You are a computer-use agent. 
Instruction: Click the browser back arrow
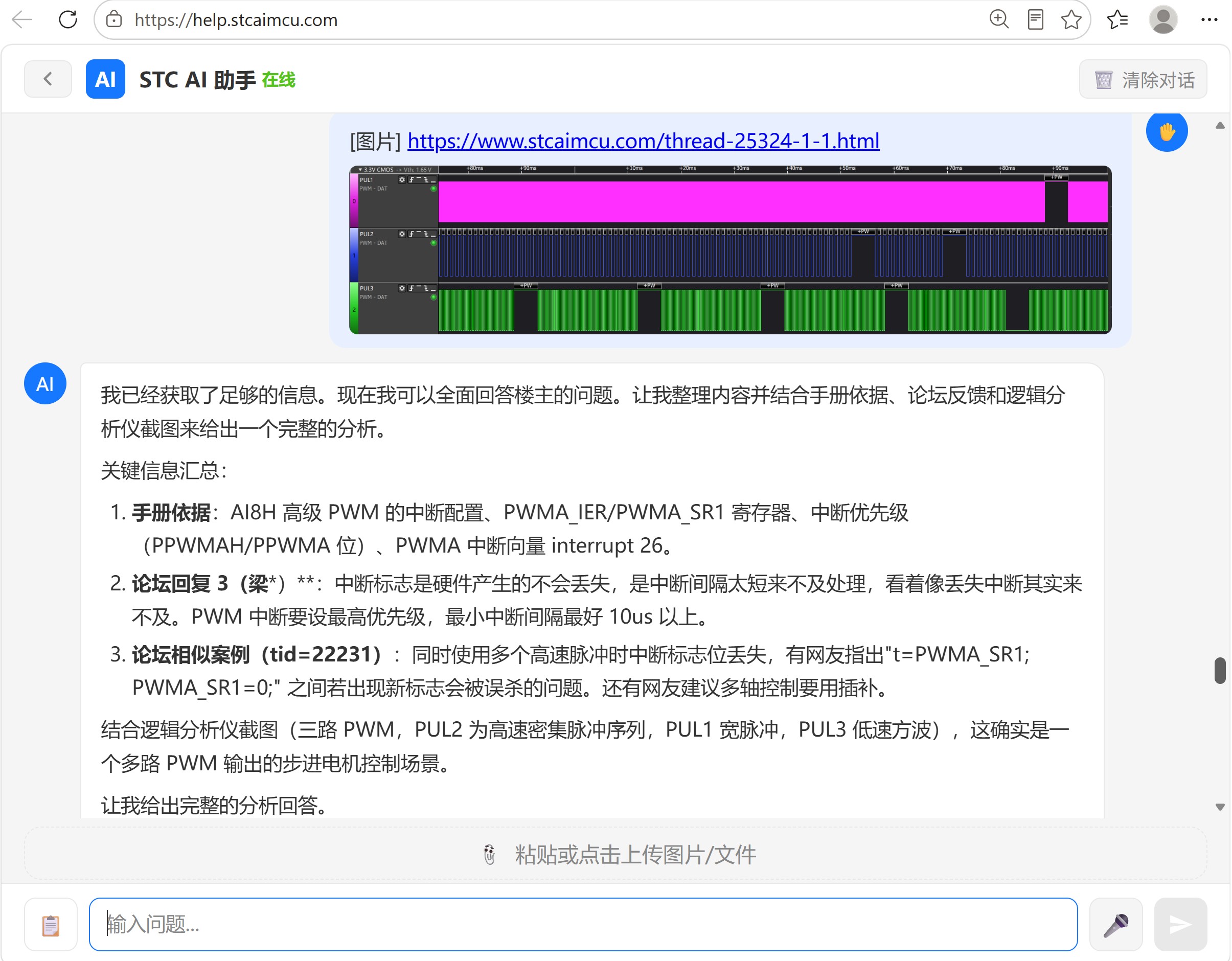click(22, 20)
